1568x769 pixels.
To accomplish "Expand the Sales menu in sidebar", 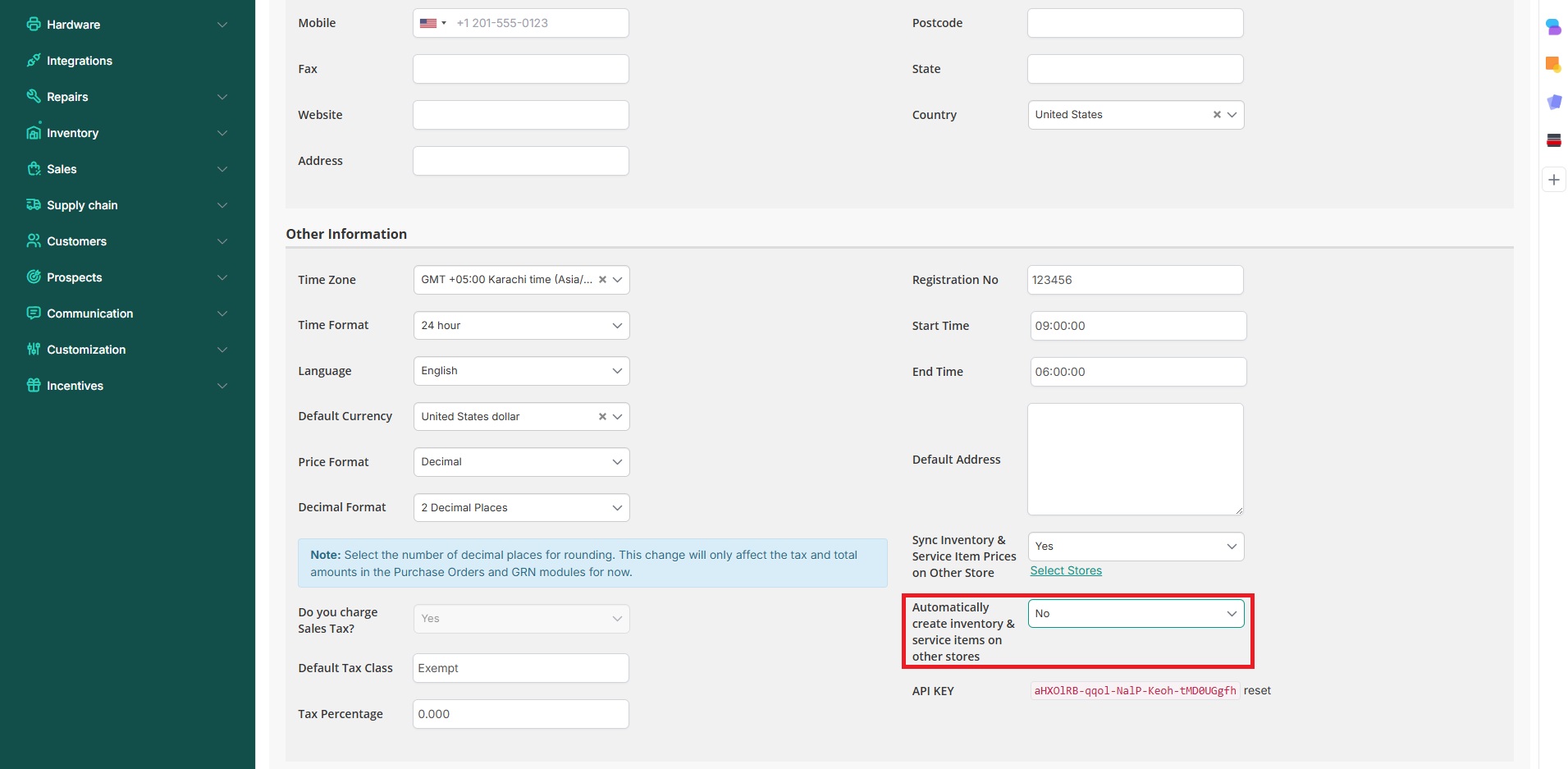I will (222, 169).
